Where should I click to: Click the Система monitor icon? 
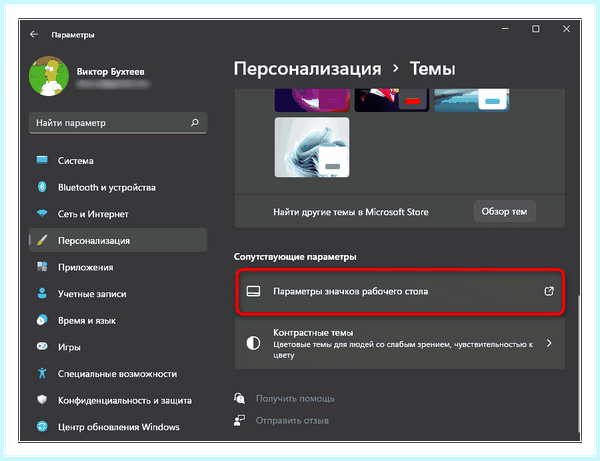pyautogui.click(x=42, y=160)
